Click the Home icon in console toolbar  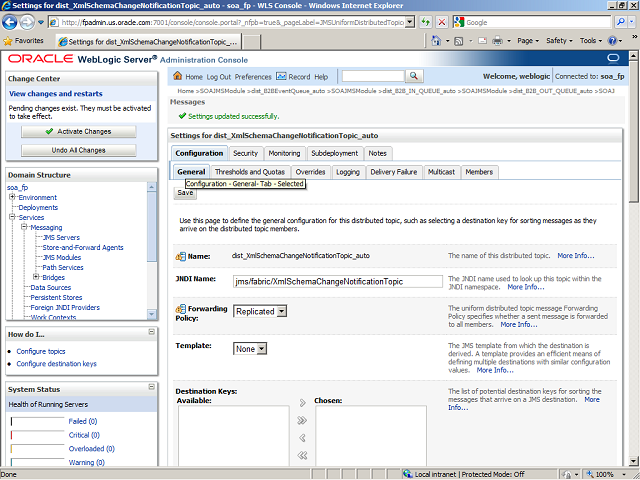(x=178, y=76)
